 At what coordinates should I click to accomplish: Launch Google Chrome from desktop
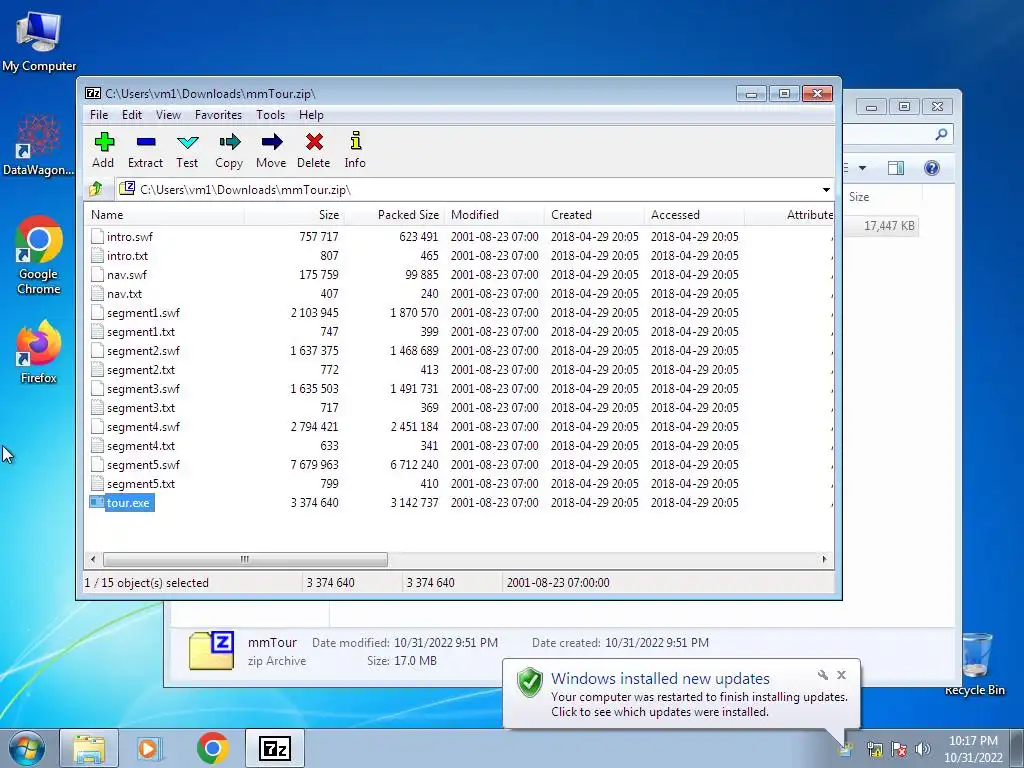point(39,255)
